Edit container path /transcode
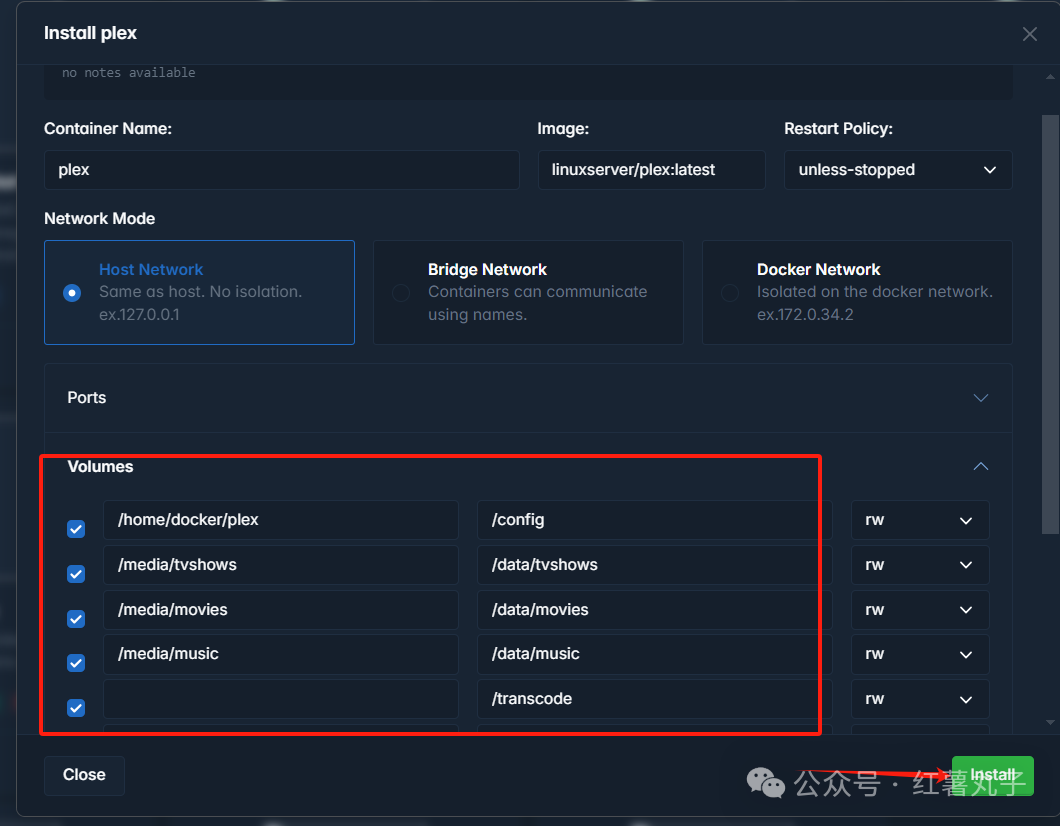 click(x=654, y=699)
